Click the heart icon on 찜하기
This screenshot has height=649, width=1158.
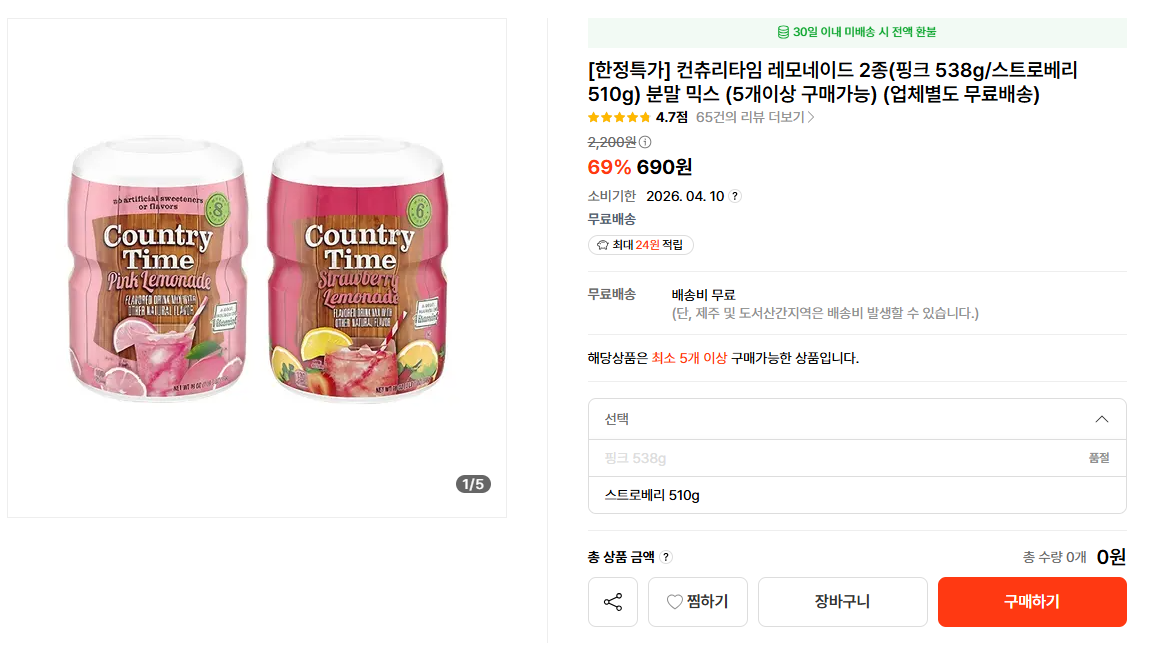(675, 602)
